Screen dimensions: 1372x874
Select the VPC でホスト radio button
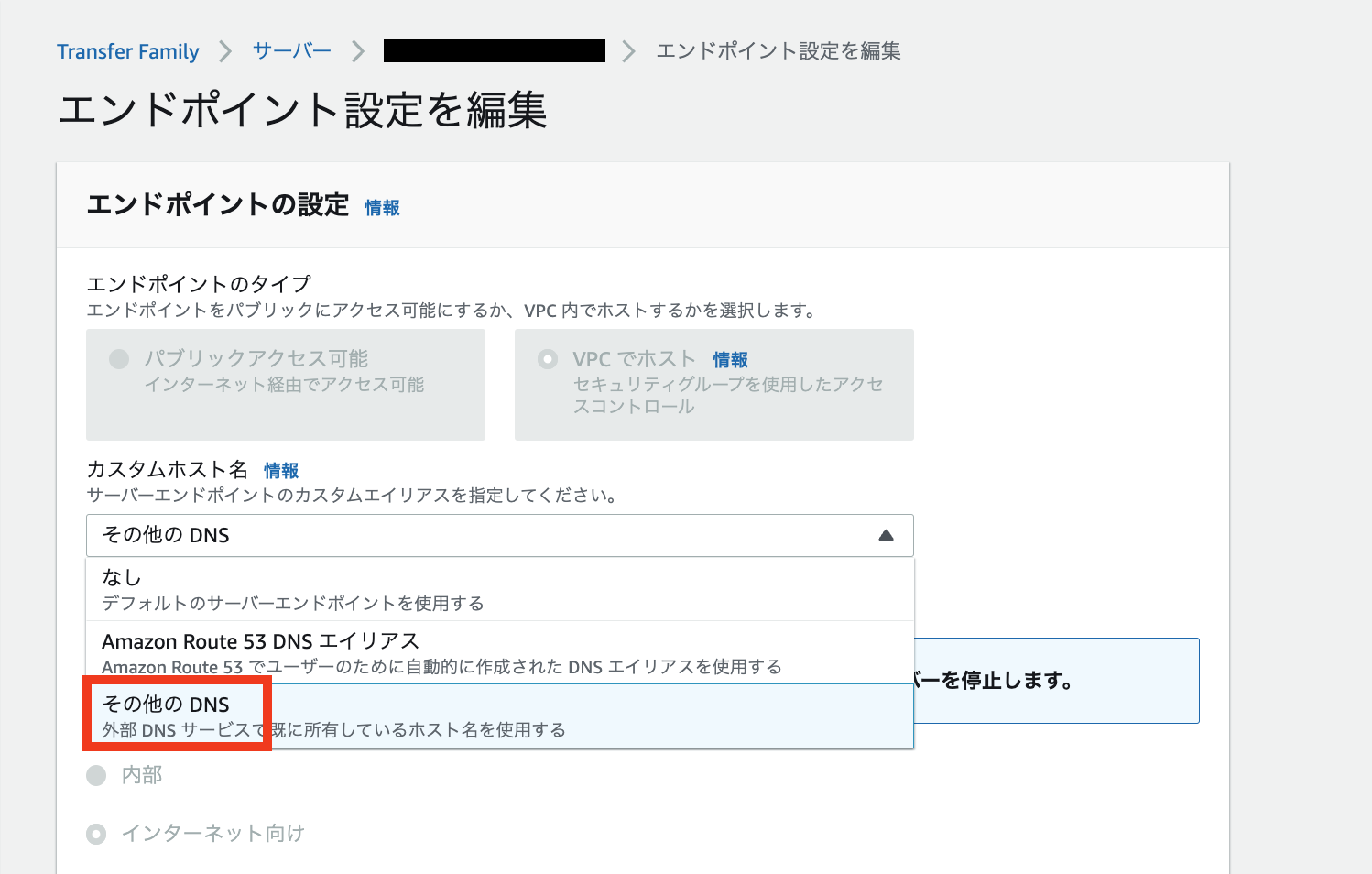(547, 358)
